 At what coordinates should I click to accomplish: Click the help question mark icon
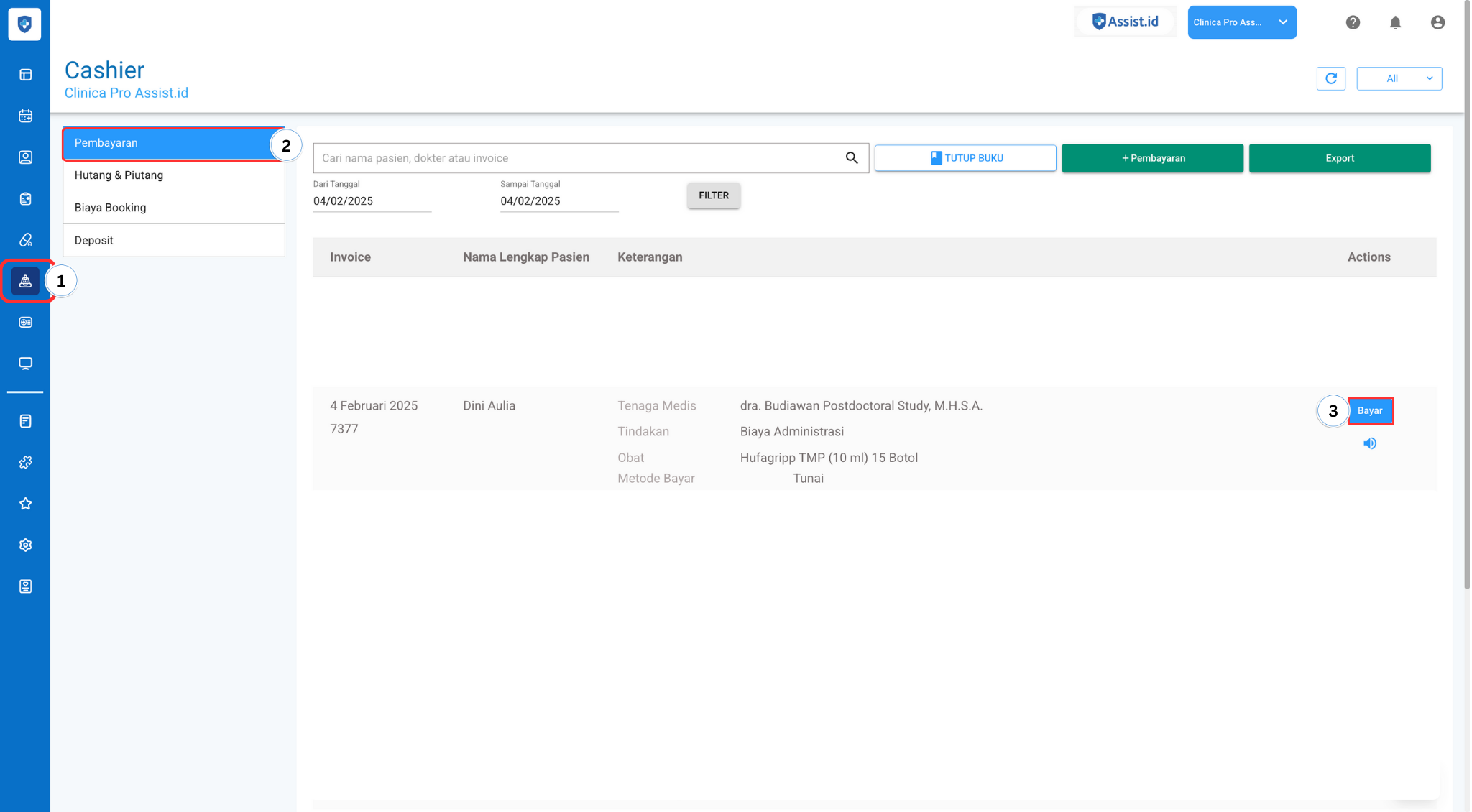(x=1353, y=22)
